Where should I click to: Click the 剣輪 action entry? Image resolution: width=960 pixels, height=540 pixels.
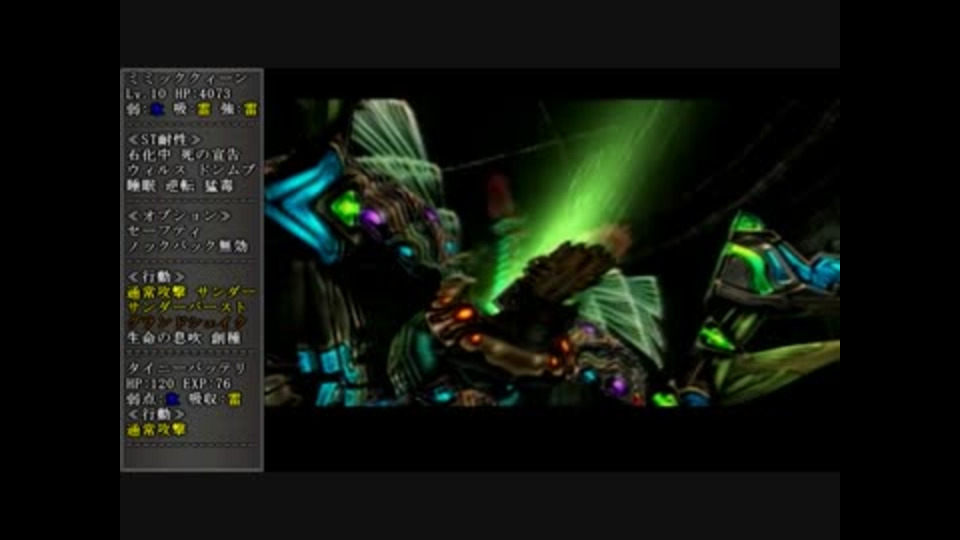tap(225, 337)
